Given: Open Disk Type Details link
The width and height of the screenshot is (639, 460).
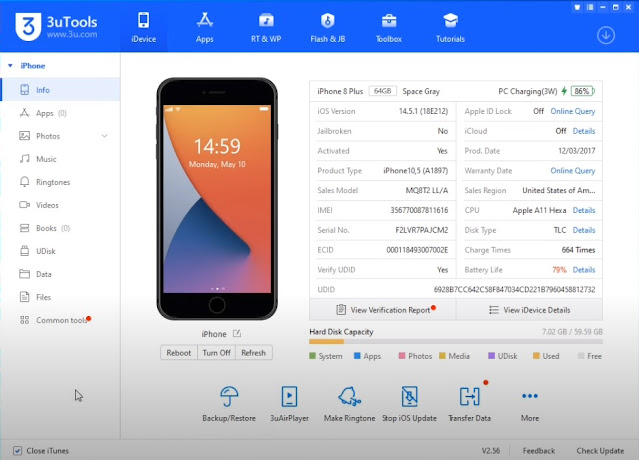Looking at the screenshot, I should click(584, 230).
